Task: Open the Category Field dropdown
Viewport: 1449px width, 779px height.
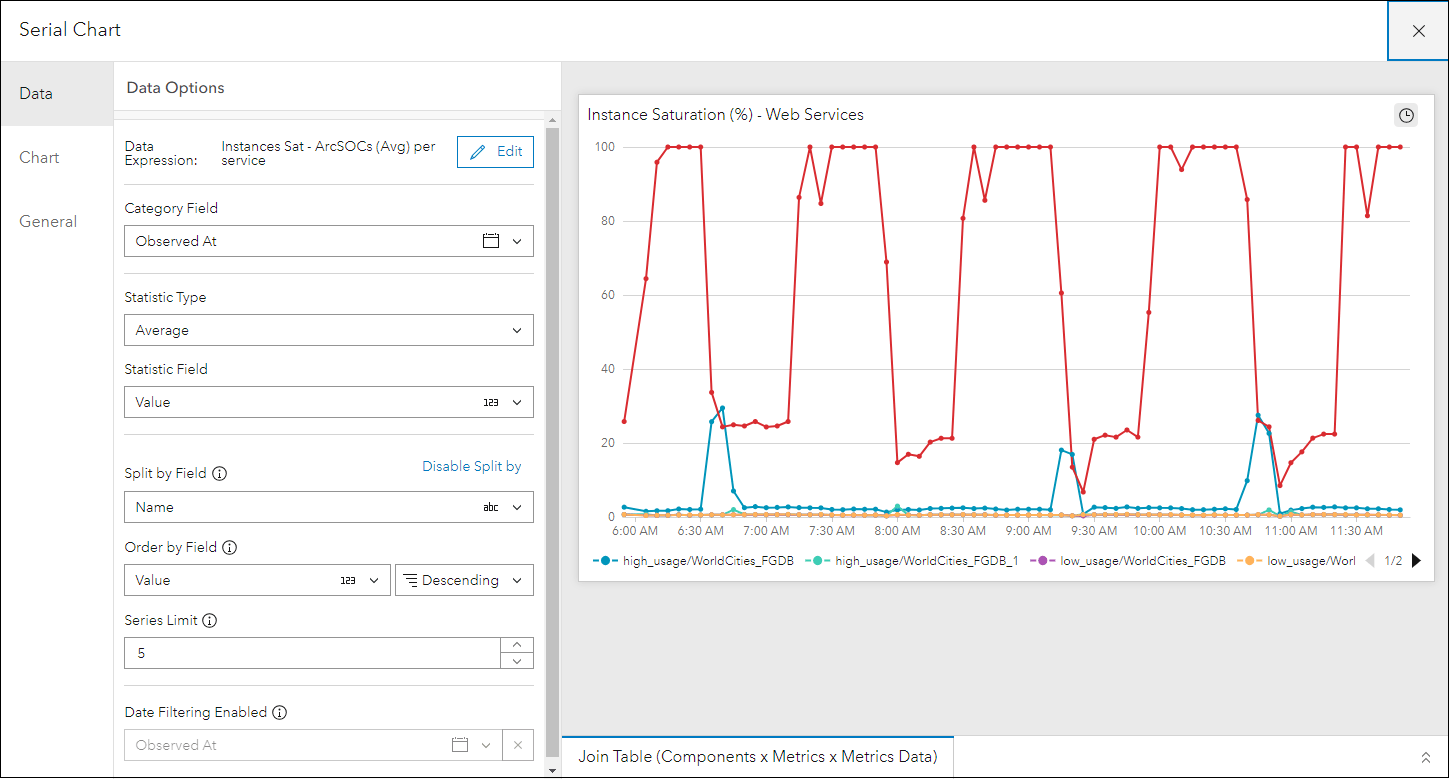Action: [x=328, y=241]
